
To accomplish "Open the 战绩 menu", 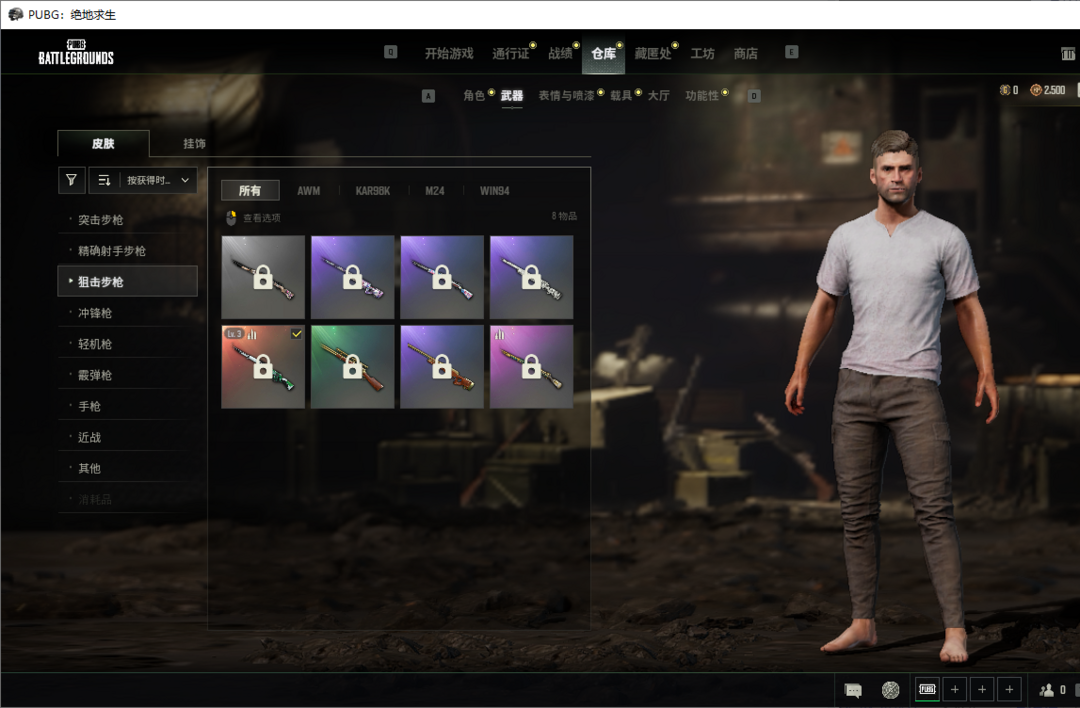I will pyautogui.click(x=561, y=53).
